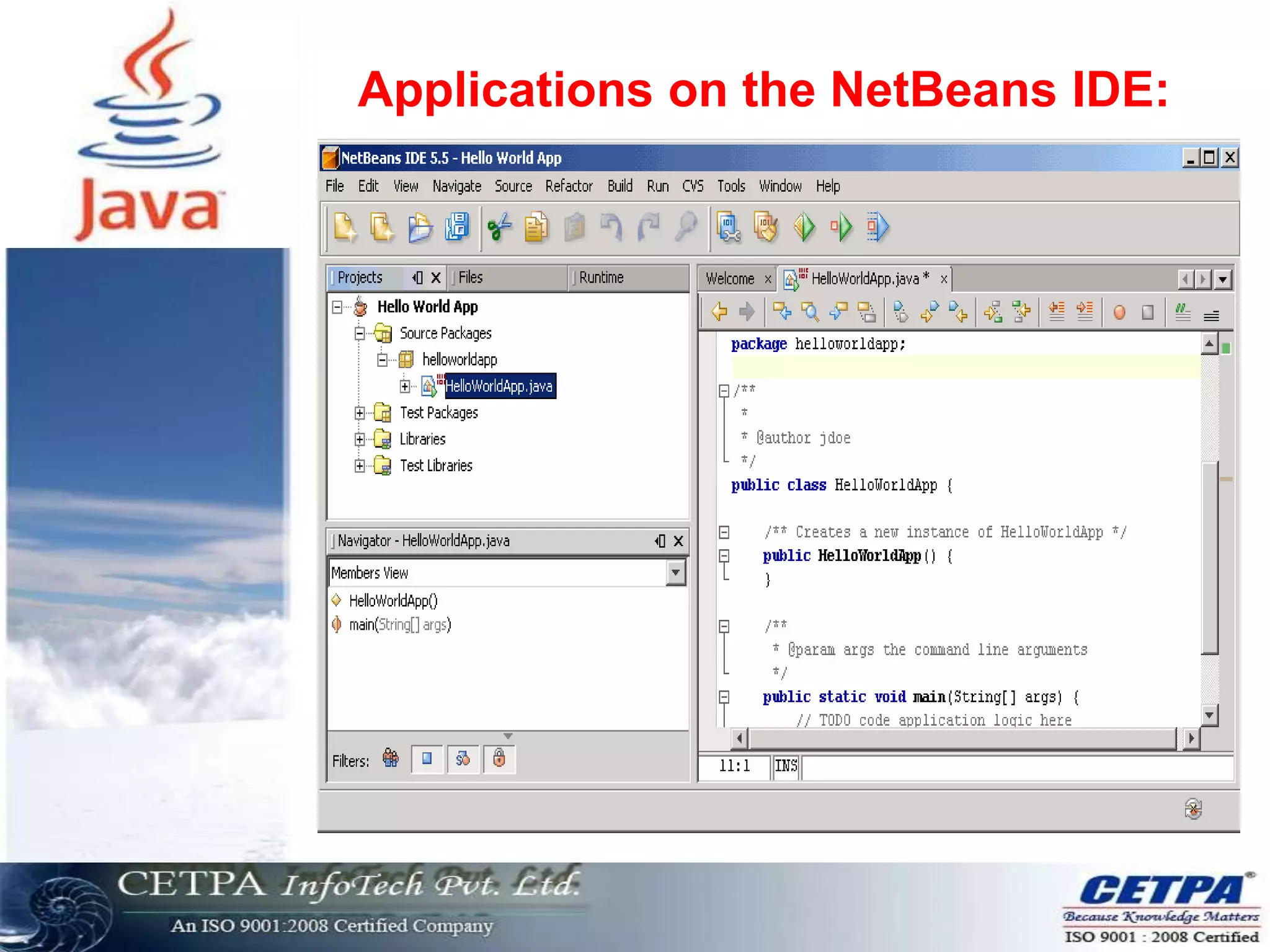Close the Projects panel tab

(x=436, y=278)
